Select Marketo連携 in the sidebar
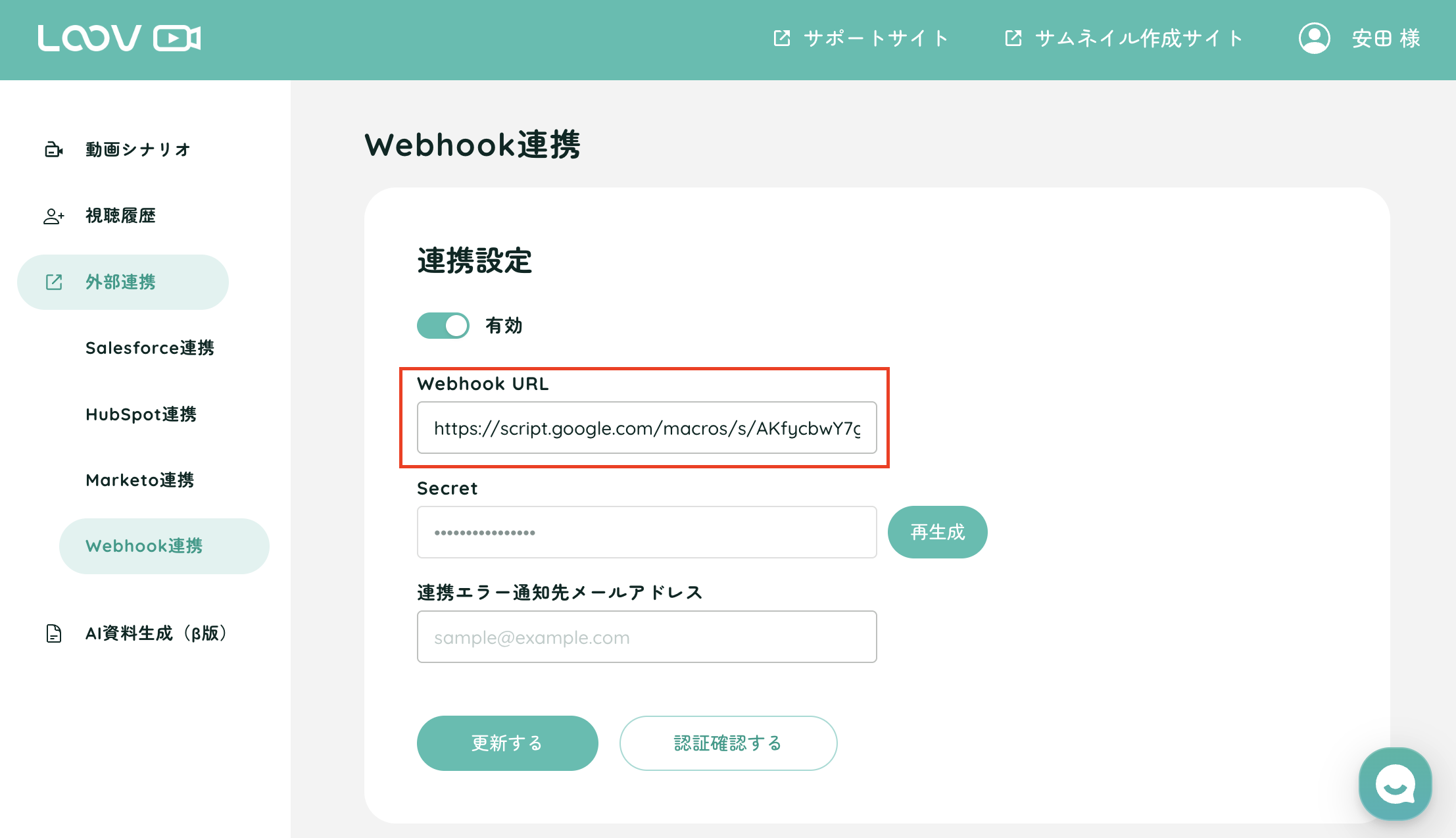Screen dimensions: 1456x838 (139, 480)
